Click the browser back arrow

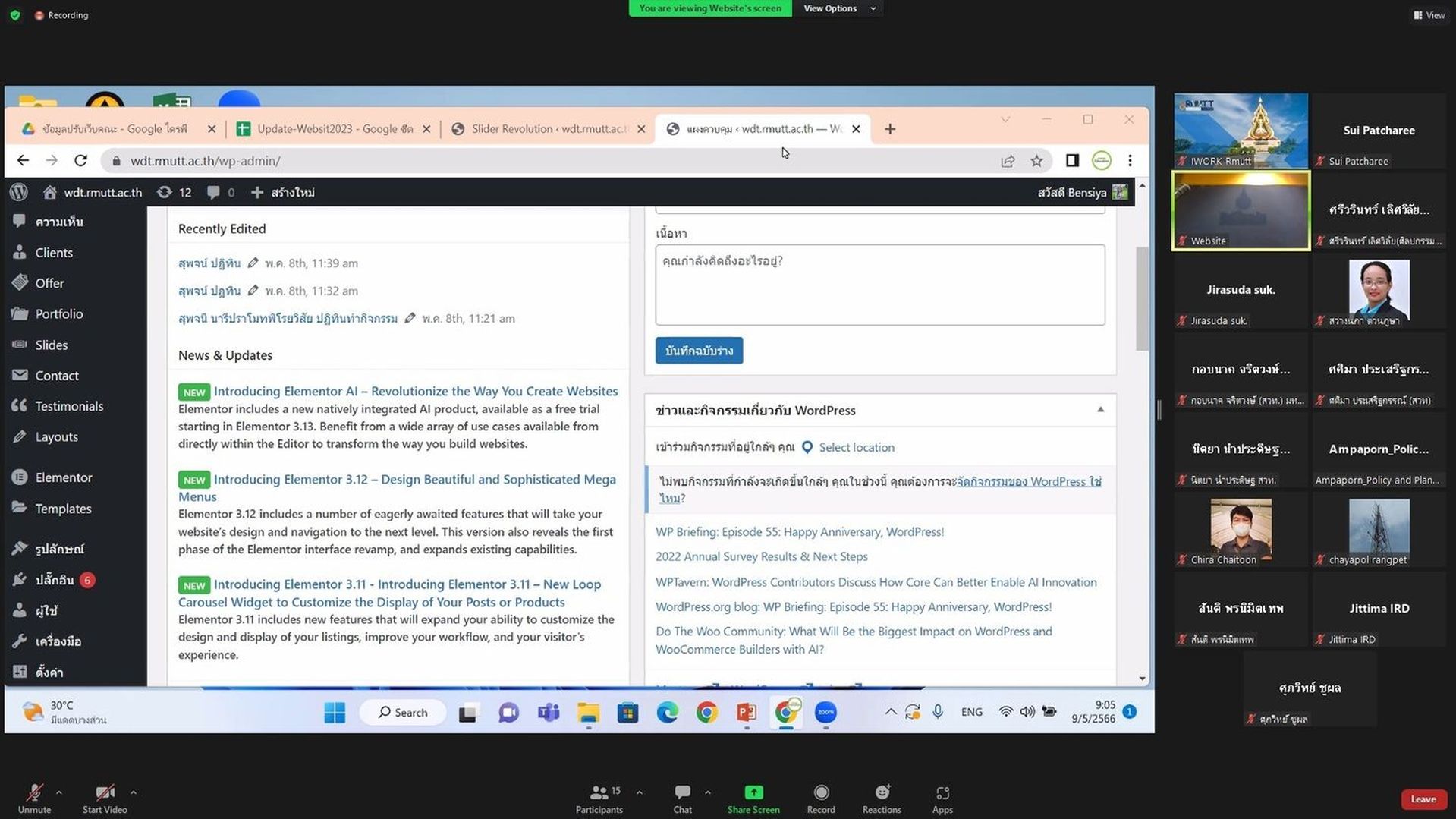click(x=23, y=160)
